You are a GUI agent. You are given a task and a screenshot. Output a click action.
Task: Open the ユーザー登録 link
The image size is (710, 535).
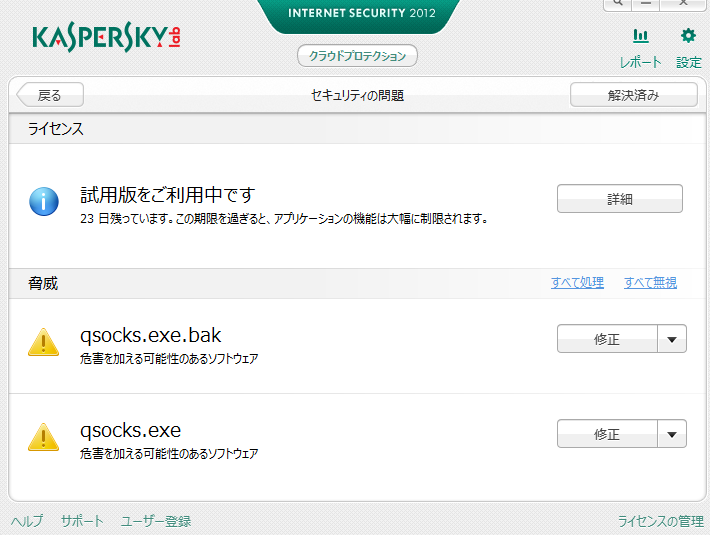coord(156,521)
